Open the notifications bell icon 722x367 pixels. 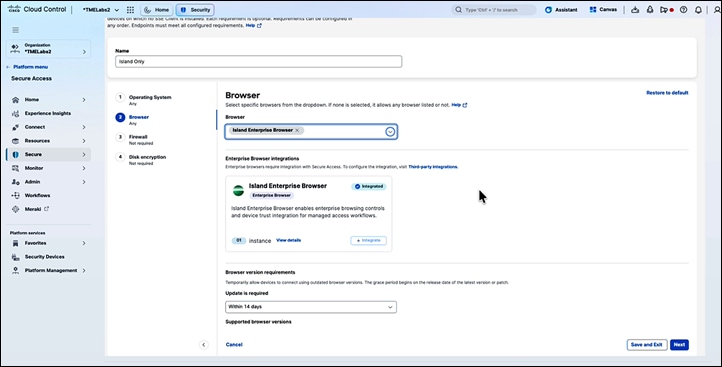[699, 10]
